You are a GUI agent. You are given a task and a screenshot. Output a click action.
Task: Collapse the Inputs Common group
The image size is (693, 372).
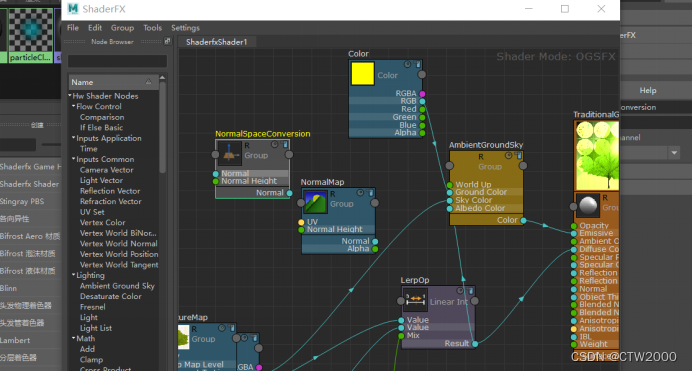[x=74, y=159]
